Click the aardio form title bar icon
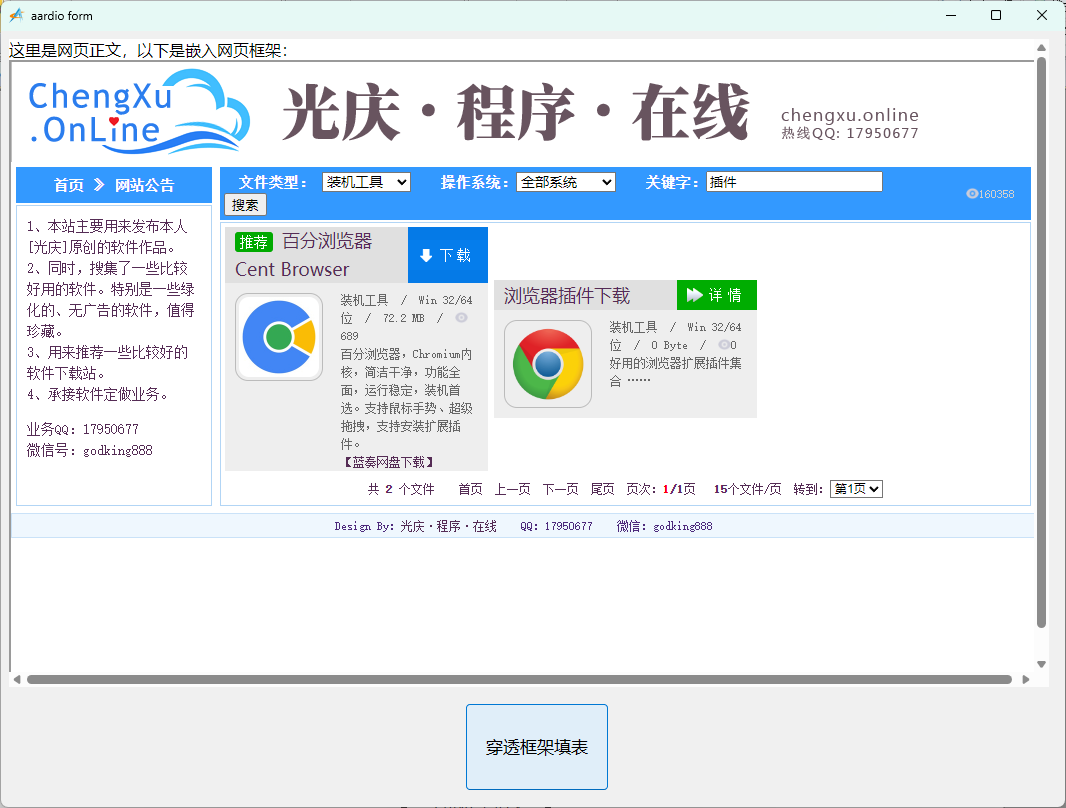The image size is (1066, 808). pyautogui.click(x=16, y=15)
